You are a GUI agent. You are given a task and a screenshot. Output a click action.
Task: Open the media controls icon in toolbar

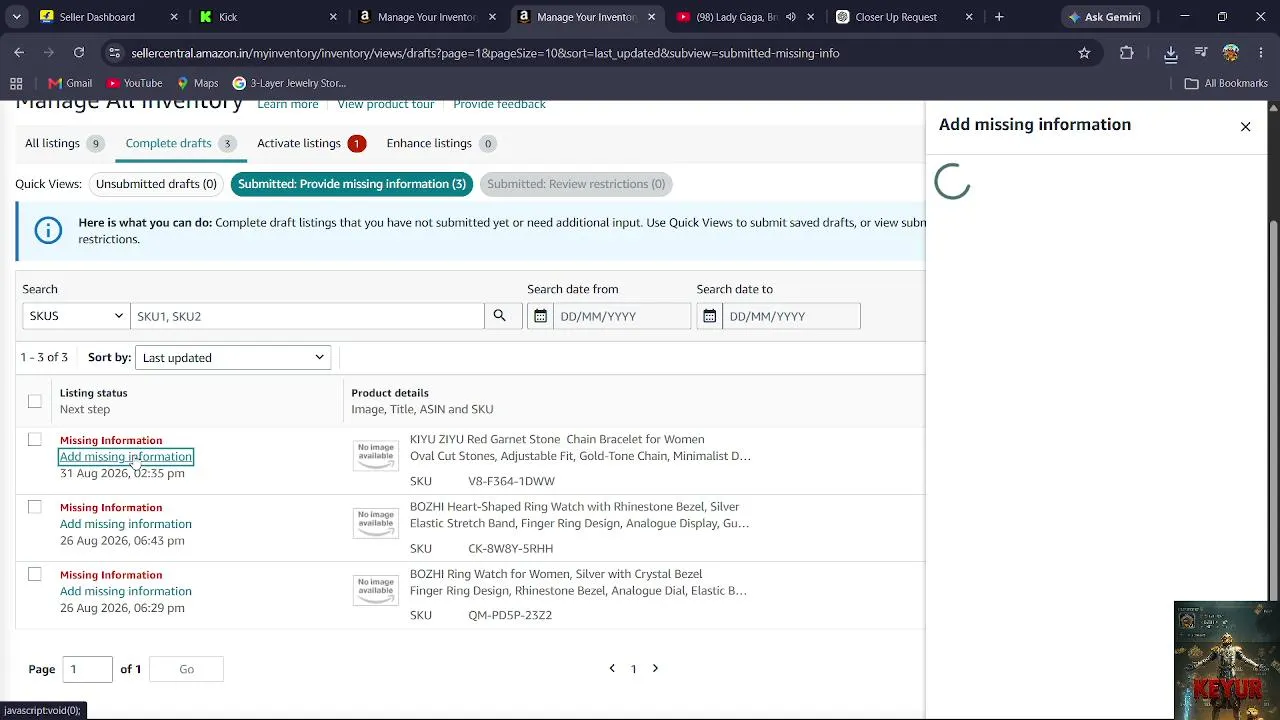(x=1201, y=53)
